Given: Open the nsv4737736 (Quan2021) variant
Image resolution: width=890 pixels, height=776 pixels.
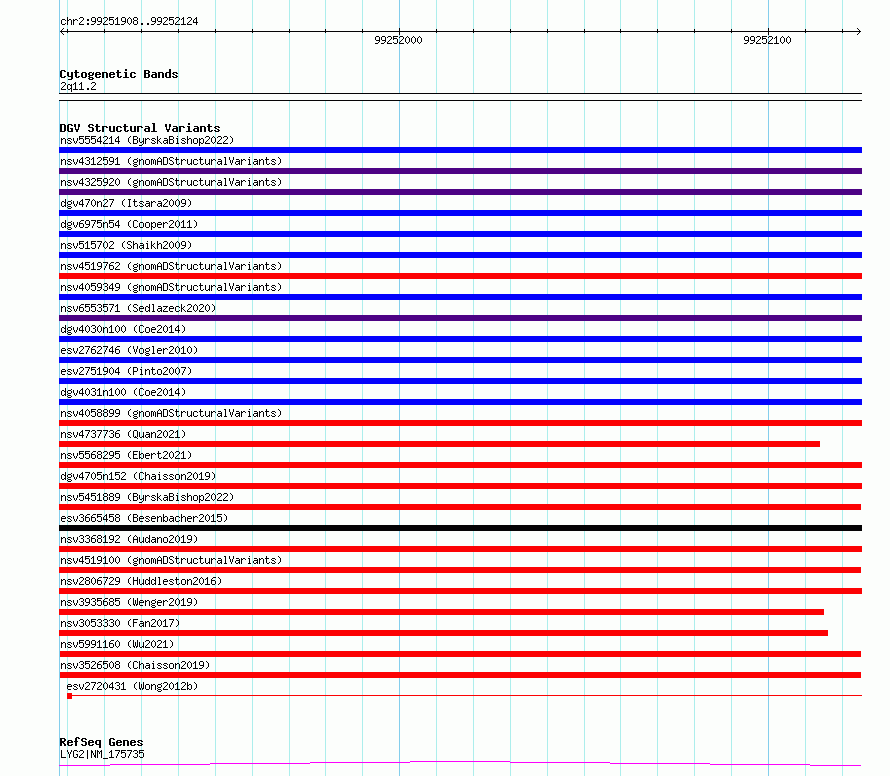Looking at the screenshot, I should tap(123, 434).
